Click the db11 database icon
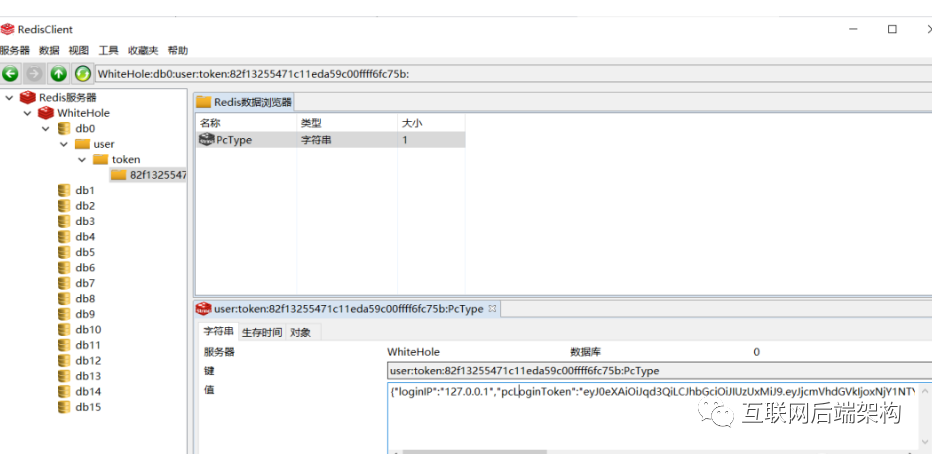The width and height of the screenshot is (932, 454). click(x=64, y=345)
